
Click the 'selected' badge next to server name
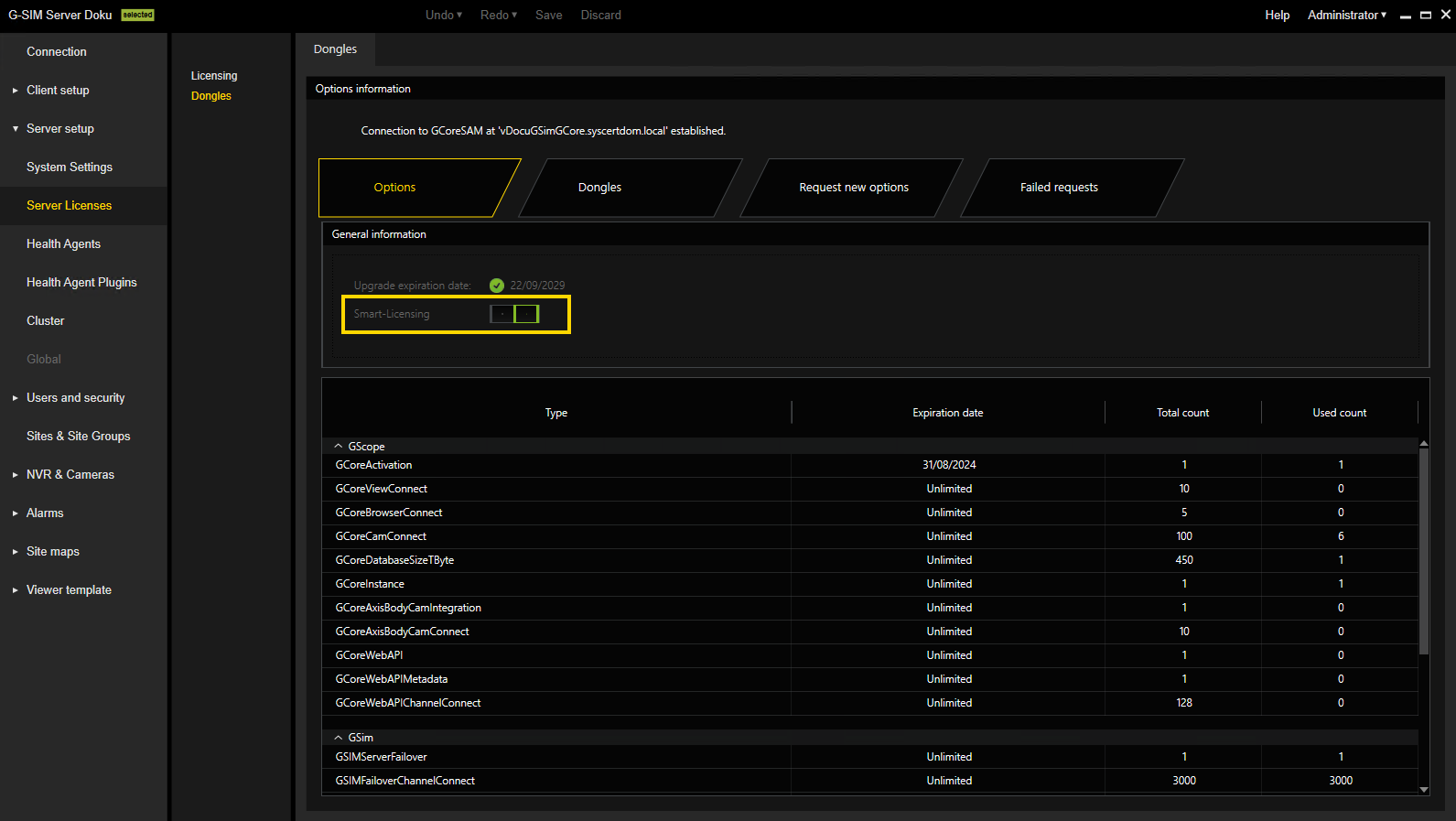[x=138, y=15]
